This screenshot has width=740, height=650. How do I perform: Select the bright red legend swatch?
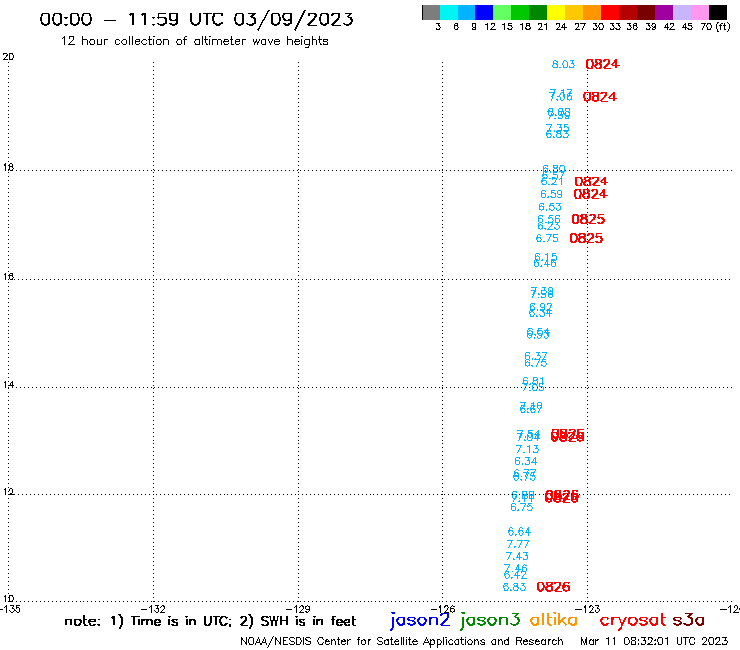tap(610, 12)
